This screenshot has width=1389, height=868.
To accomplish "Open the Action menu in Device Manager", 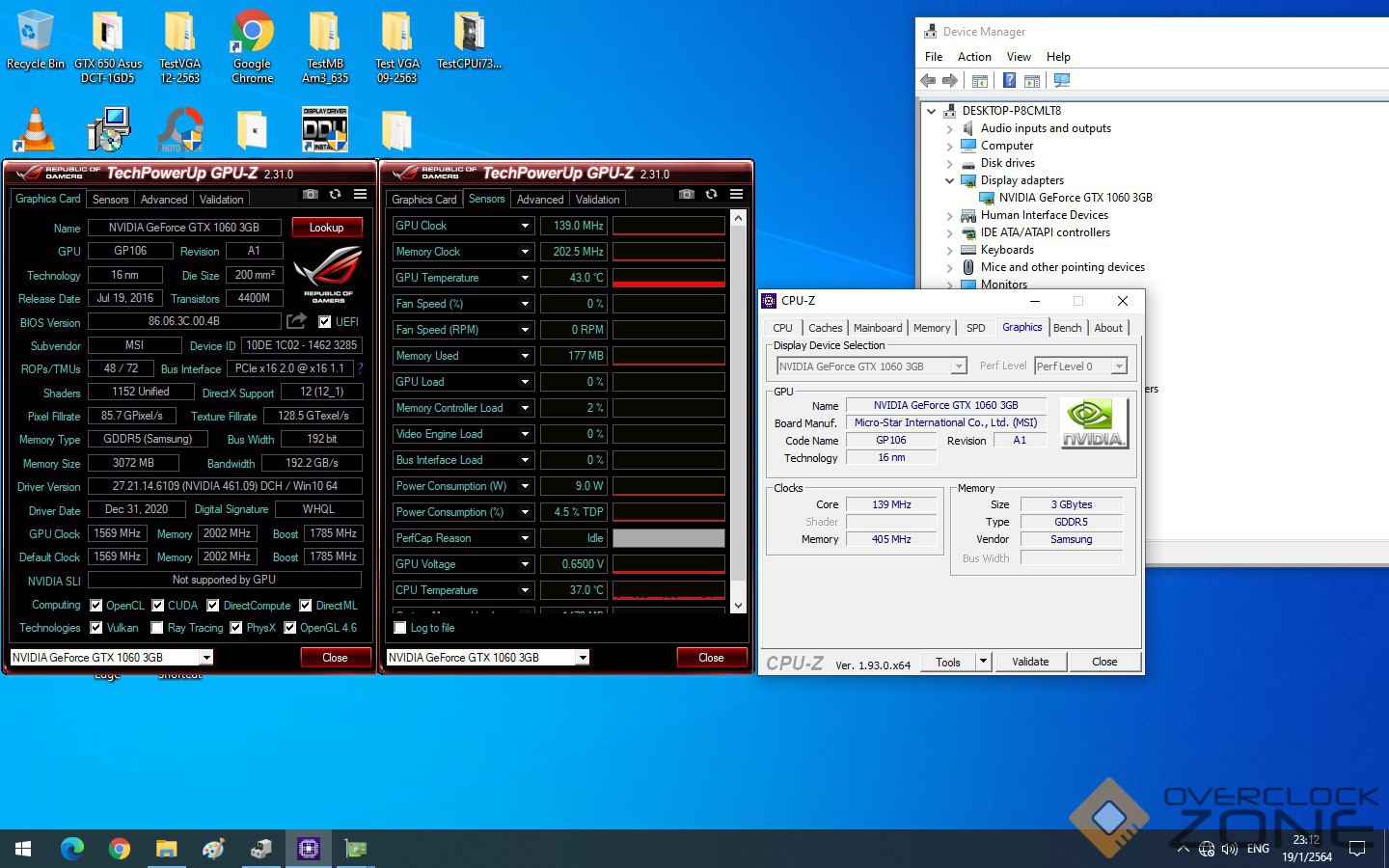I will [x=973, y=57].
